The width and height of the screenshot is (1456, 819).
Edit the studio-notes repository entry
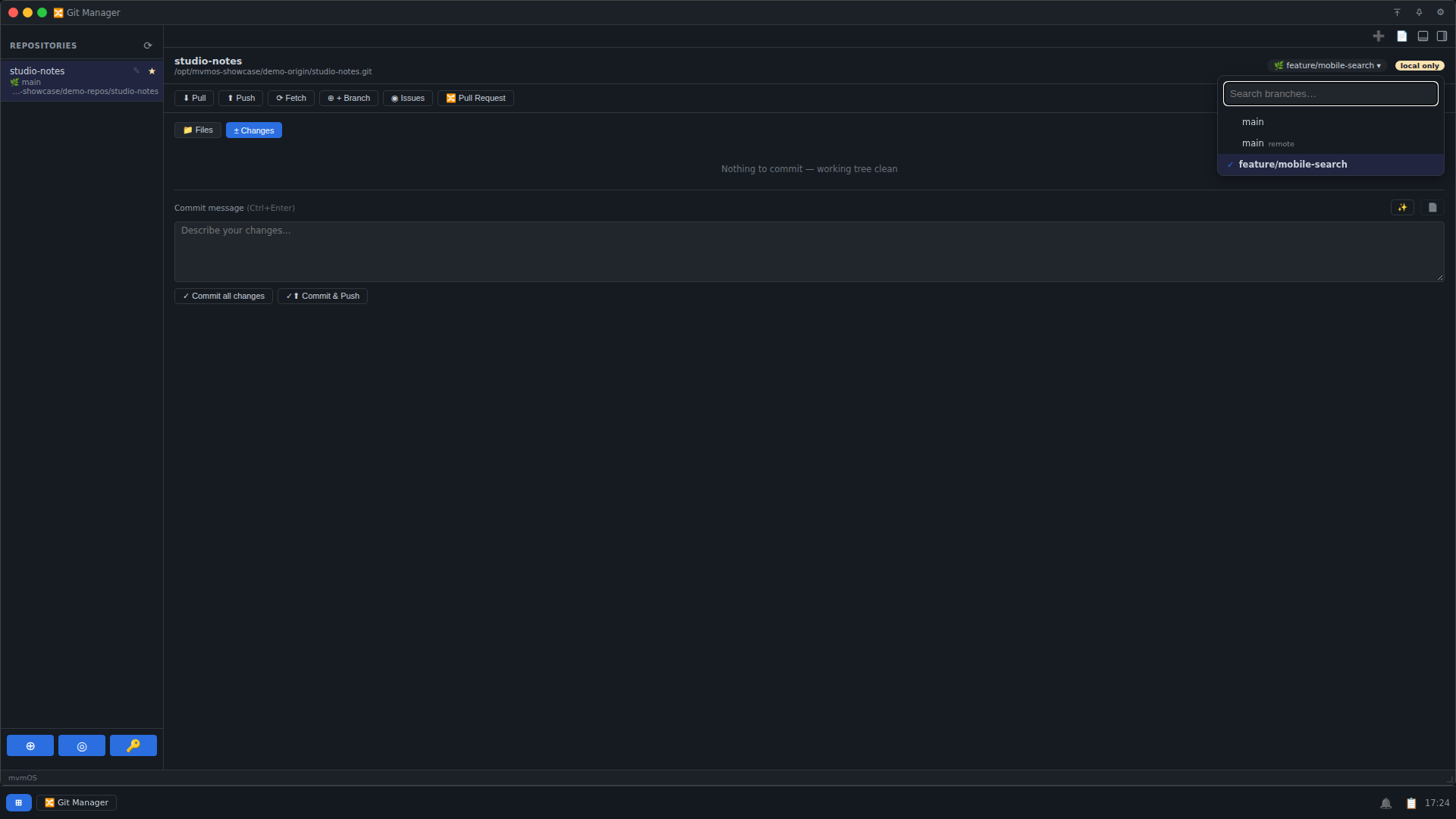pos(136,71)
